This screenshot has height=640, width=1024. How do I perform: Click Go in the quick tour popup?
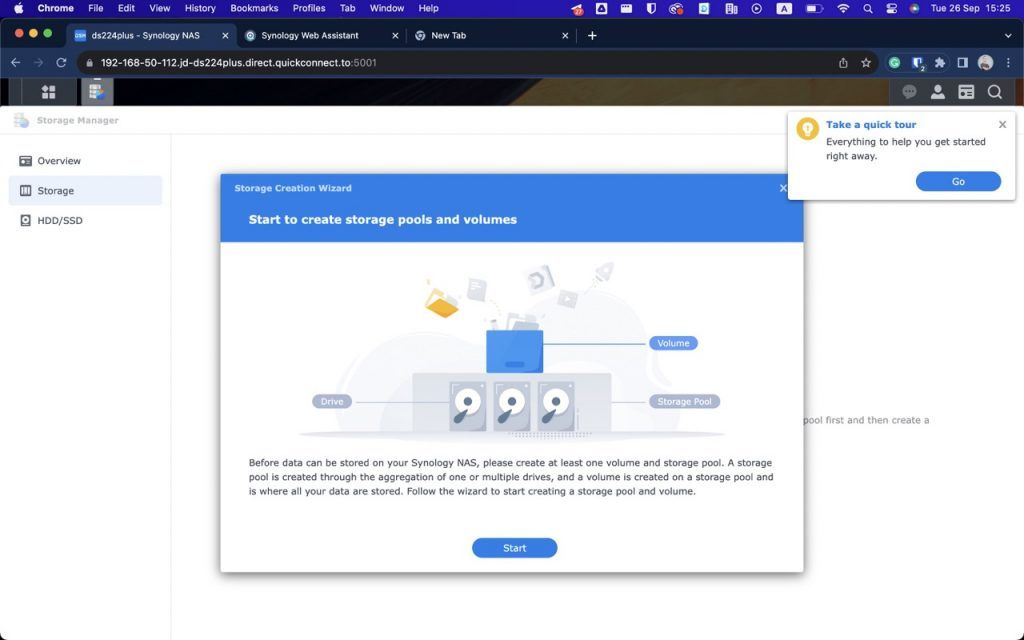pos(958,182)
